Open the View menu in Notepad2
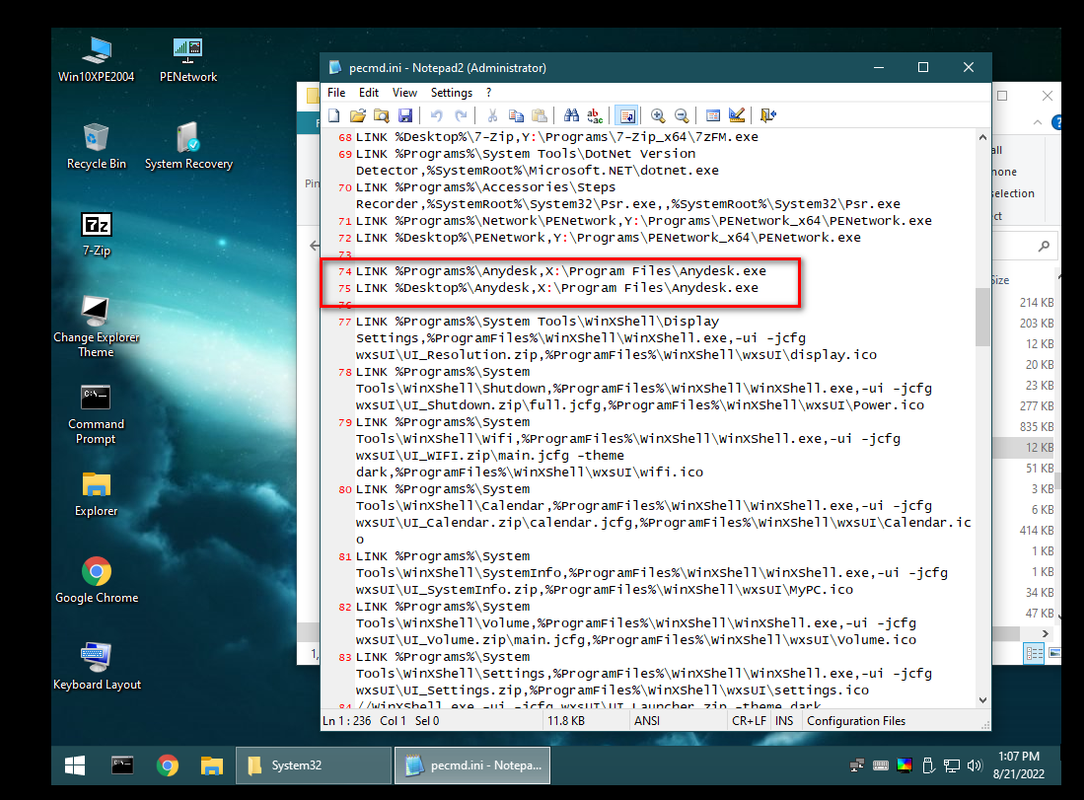 coord(404,93)
